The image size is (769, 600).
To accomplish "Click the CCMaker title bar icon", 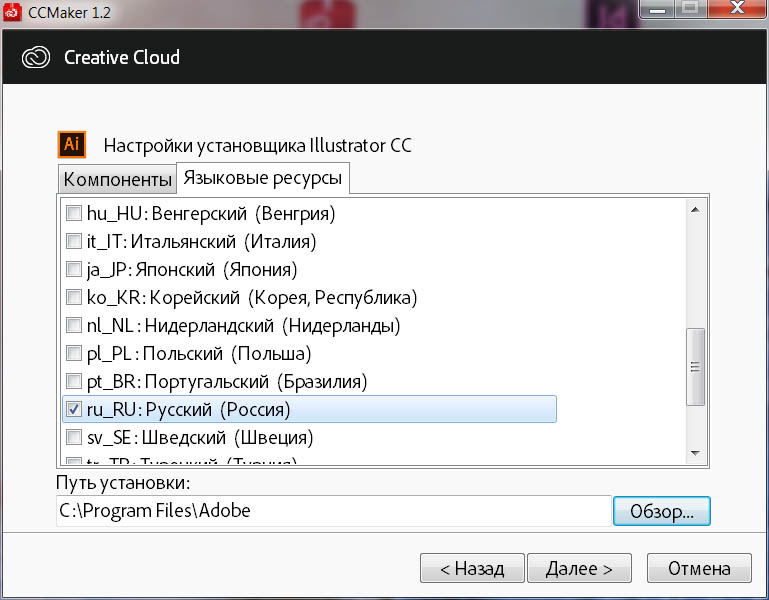I will pyautogui.click(x=12, y=12).
